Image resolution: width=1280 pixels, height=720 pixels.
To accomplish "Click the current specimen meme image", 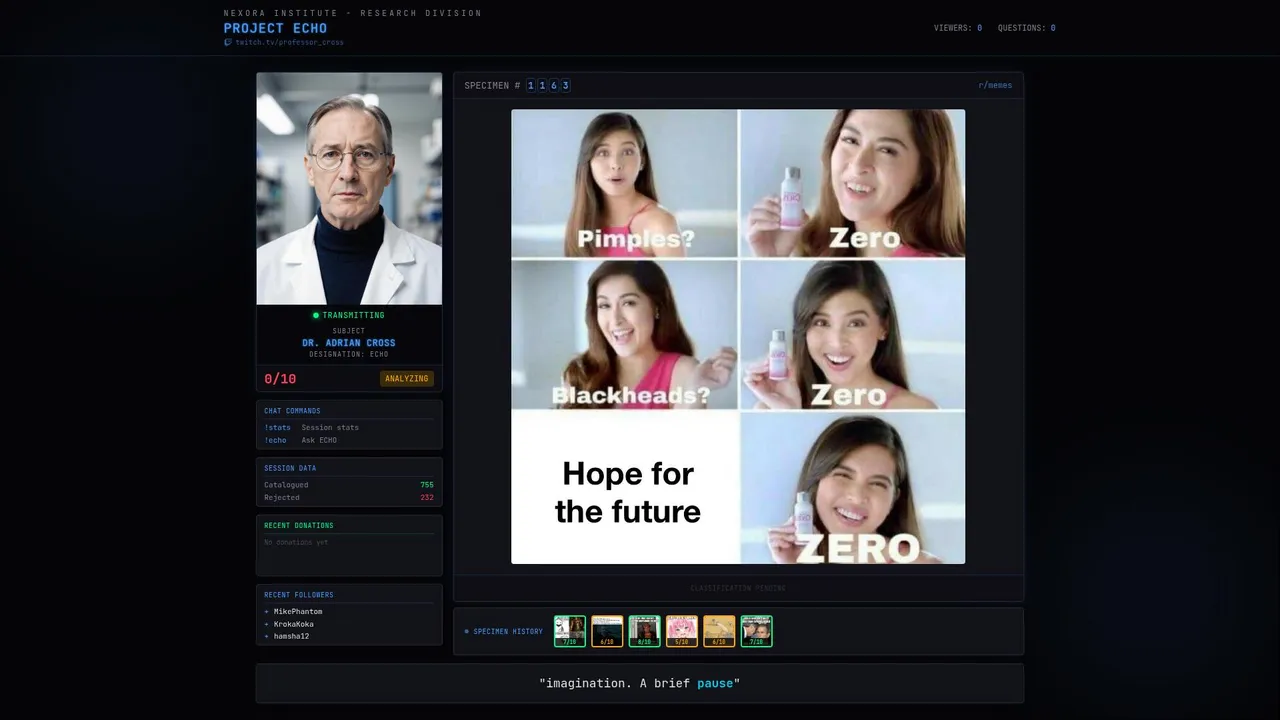I will 738,337.
